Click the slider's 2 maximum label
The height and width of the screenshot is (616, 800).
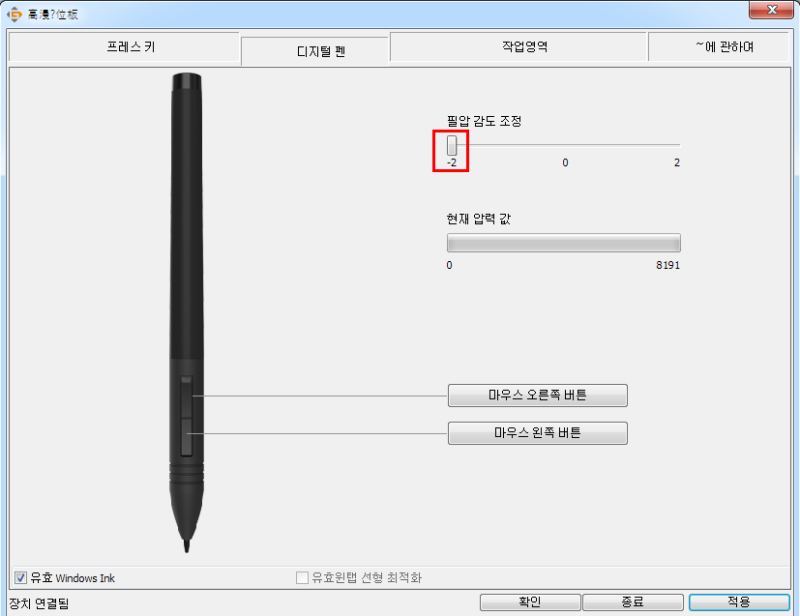pos(677,163)
